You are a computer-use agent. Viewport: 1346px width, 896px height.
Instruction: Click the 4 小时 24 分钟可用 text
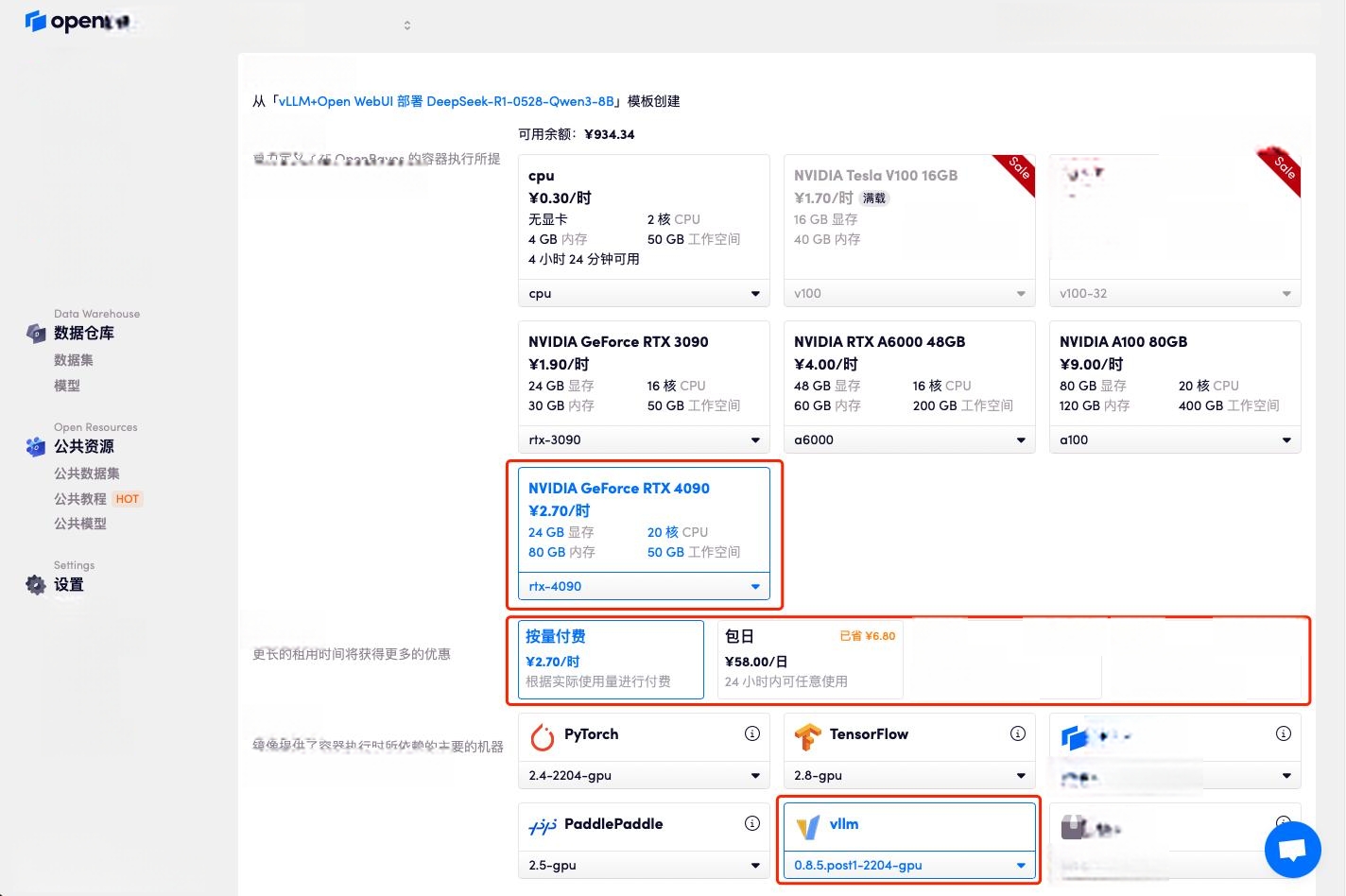584,259
